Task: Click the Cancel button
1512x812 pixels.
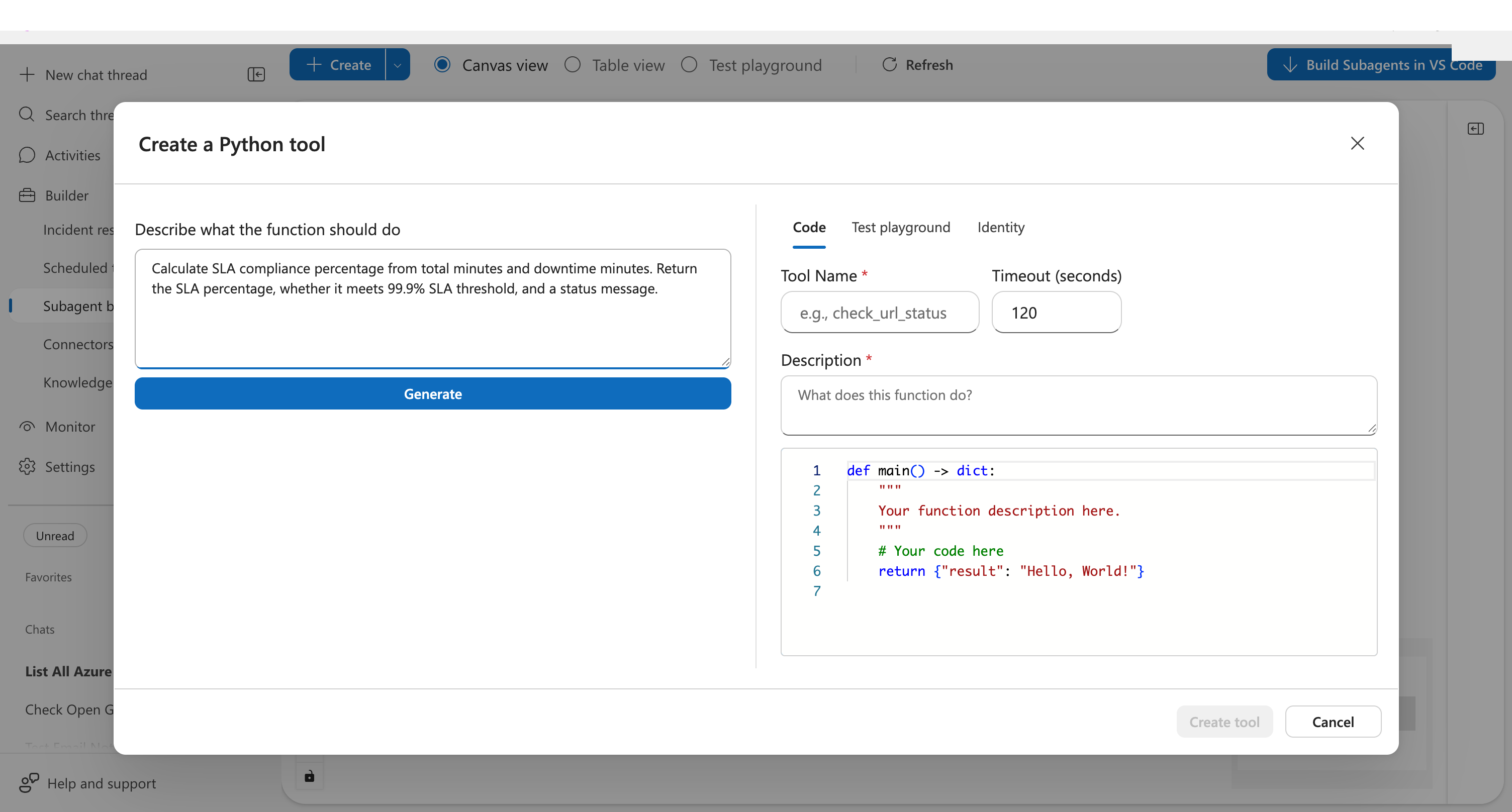Action: click(x=1333, y=722)
